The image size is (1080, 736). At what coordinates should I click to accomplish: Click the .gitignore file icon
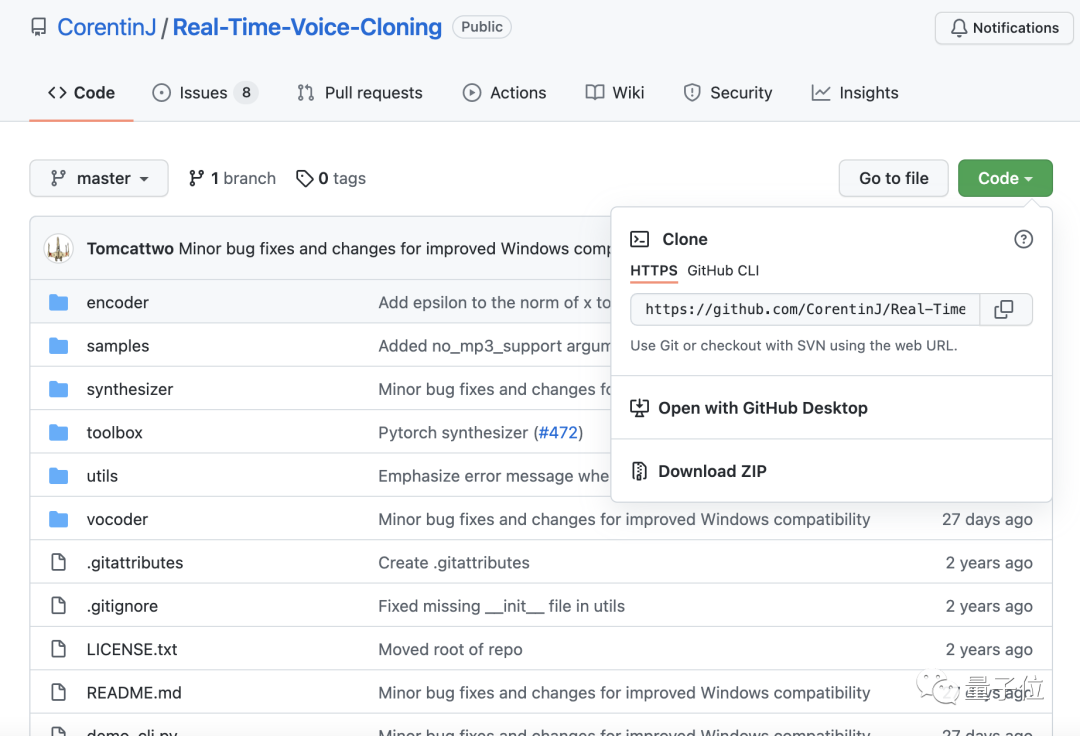59,606
